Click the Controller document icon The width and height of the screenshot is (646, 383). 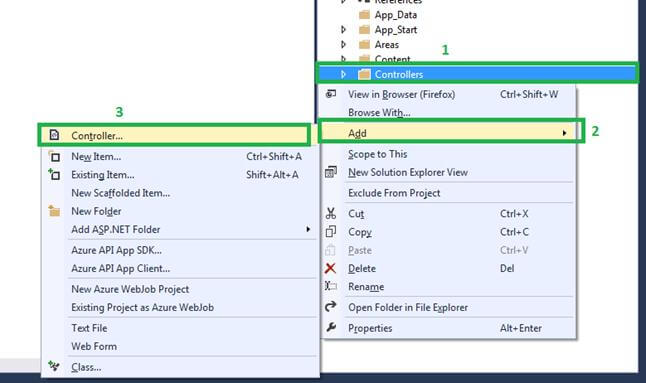[x=54, y=135]
